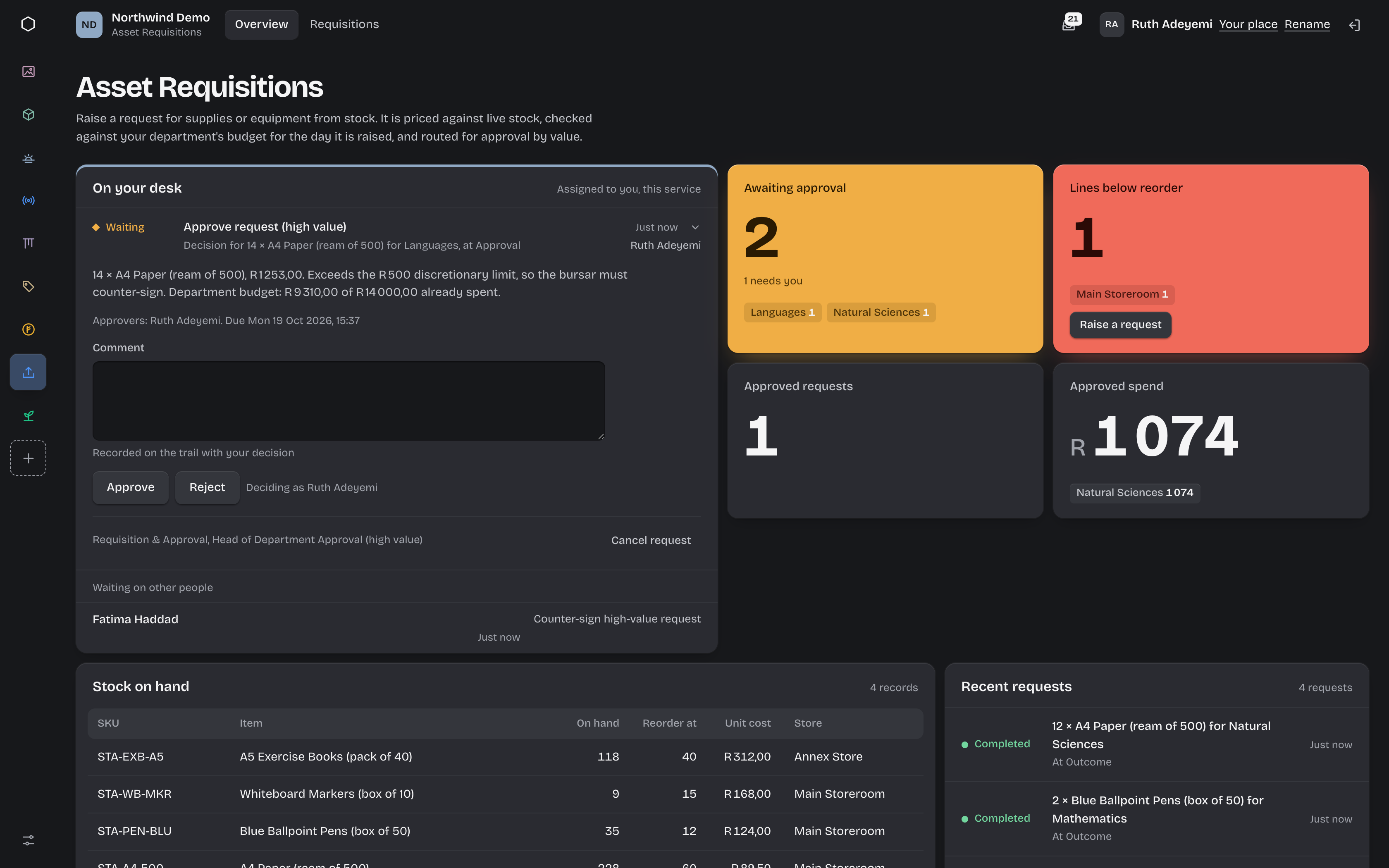
Task: Click the On hand column header
Action: click(597, 723)
